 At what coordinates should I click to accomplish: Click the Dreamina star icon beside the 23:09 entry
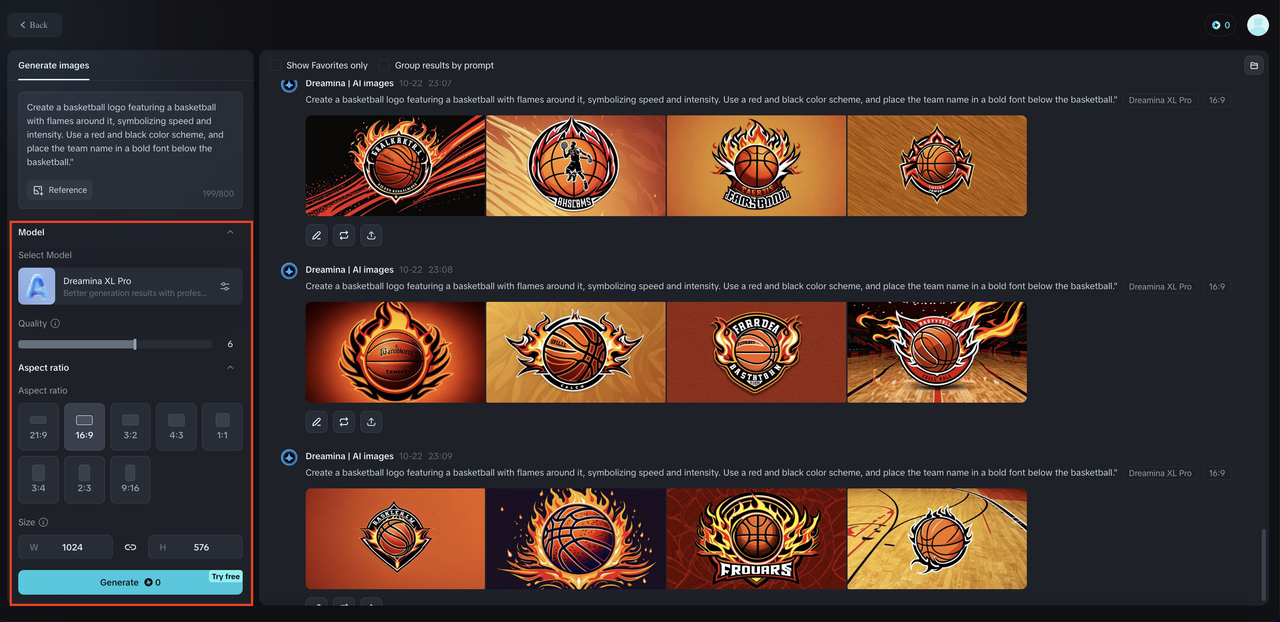pyautogui.click(x=289, y=457)
